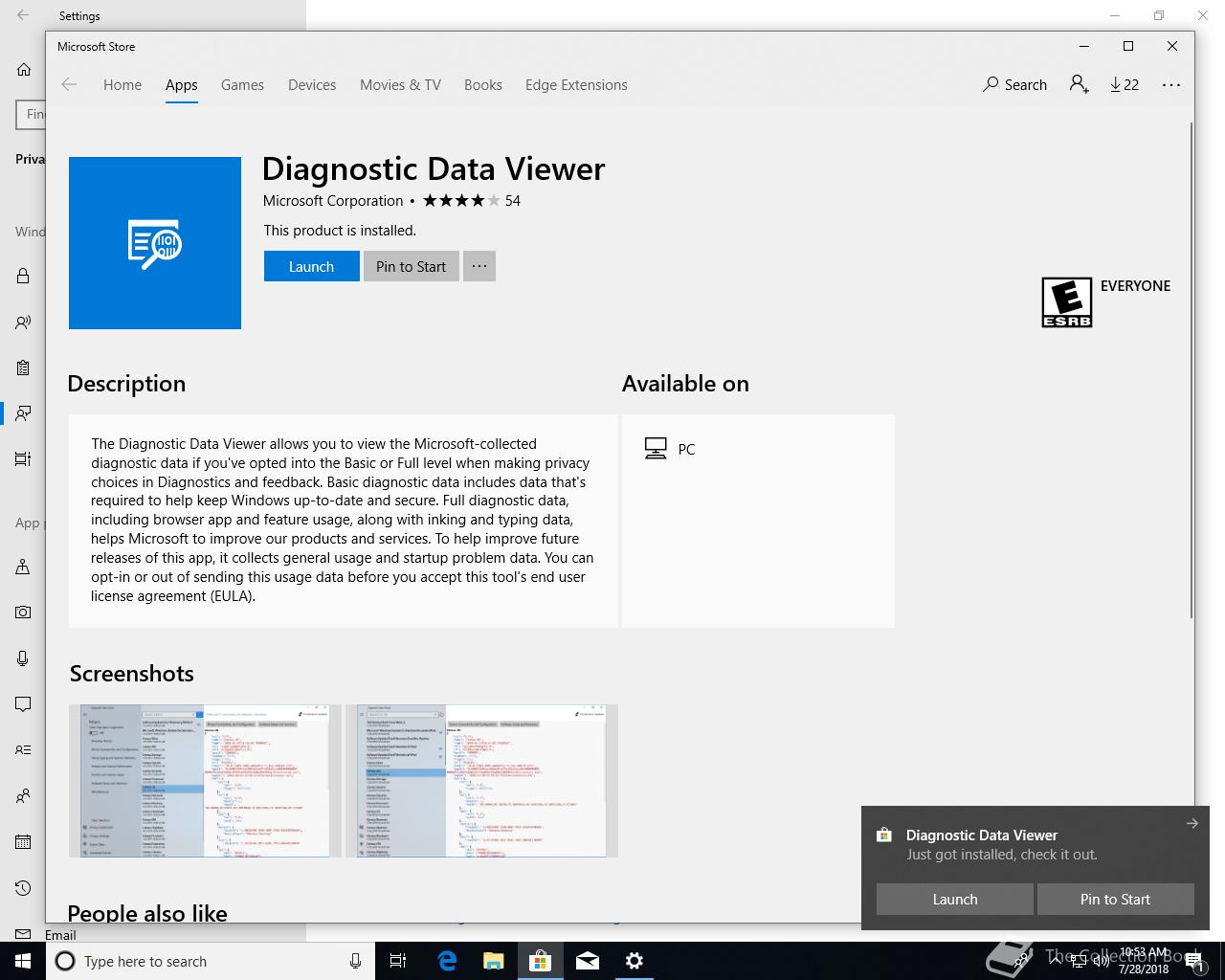Open the second app screenshot
This screenshot has width=1225, height=980.
click(481, 781)
